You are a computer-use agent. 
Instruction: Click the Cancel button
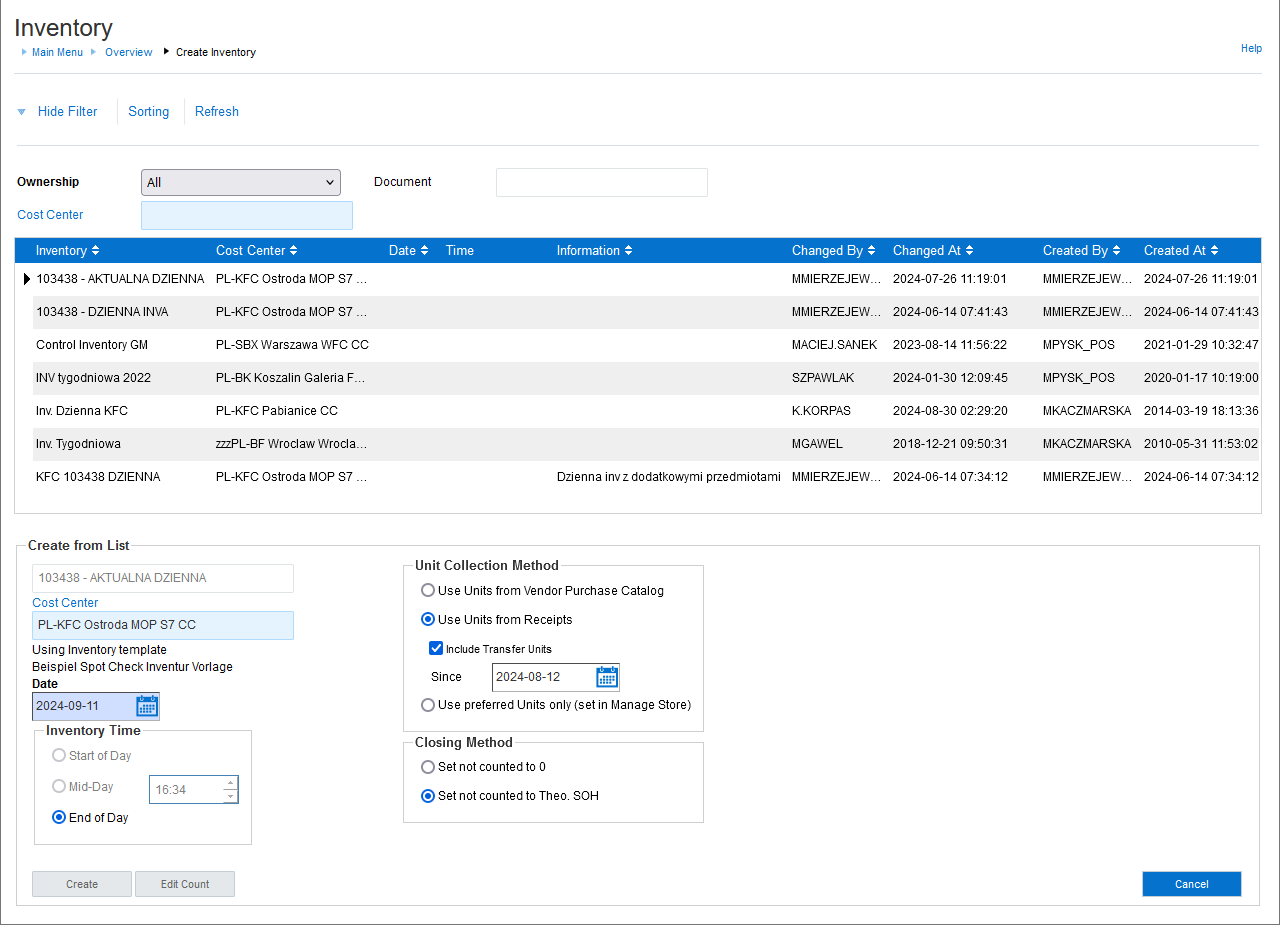[x=1191, y=884]
